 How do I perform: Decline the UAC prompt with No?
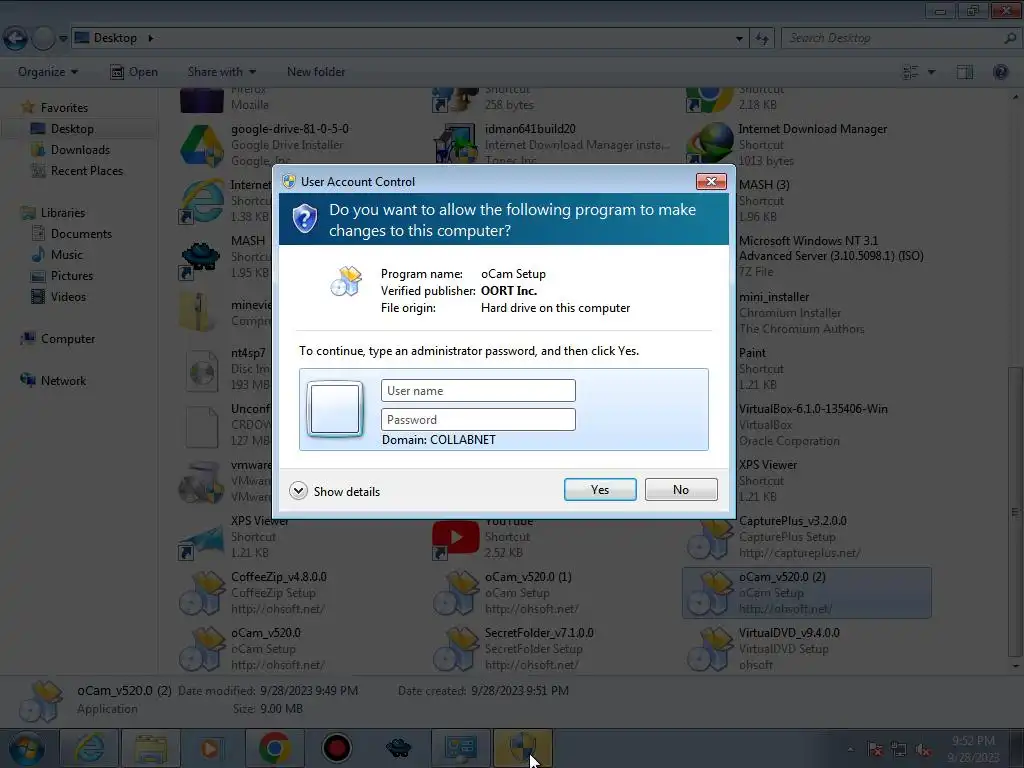680,490
